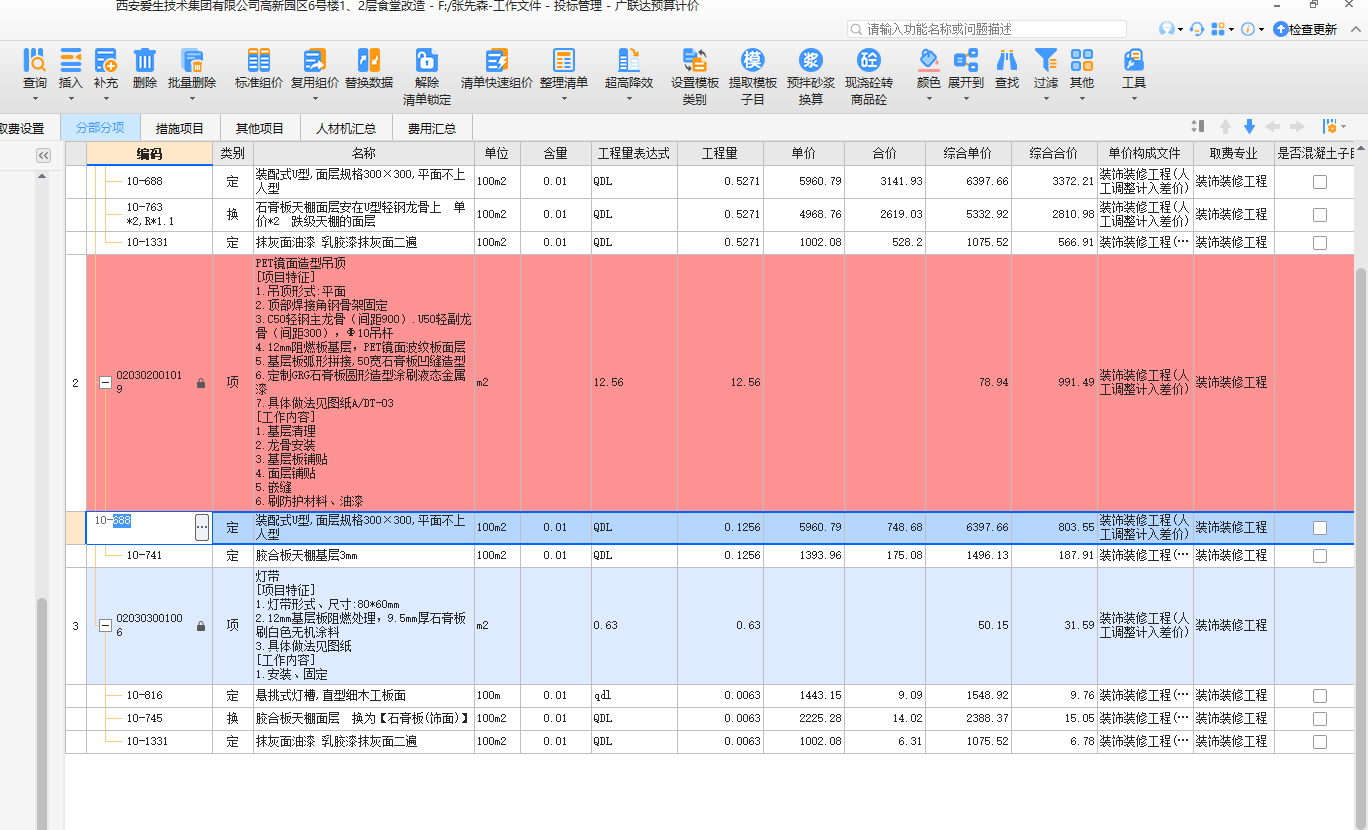Click the 设置模板类别 icon

click(x=695, y=60)
